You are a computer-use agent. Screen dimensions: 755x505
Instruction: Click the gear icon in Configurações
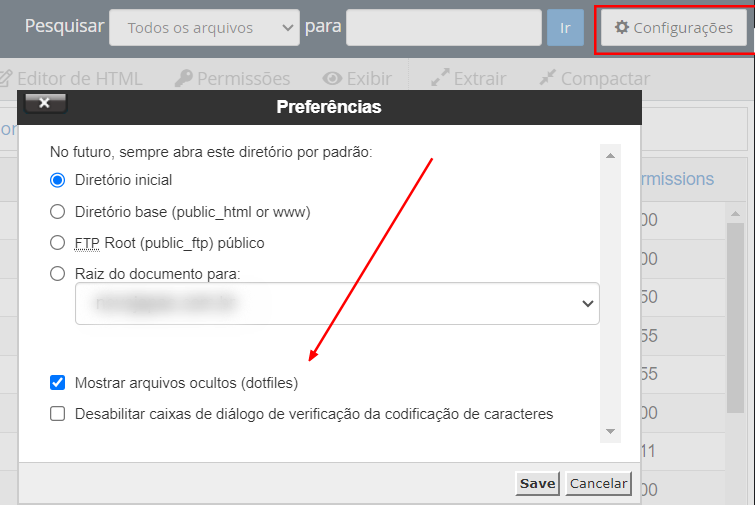pyautogui.click(x=621, y=28)
